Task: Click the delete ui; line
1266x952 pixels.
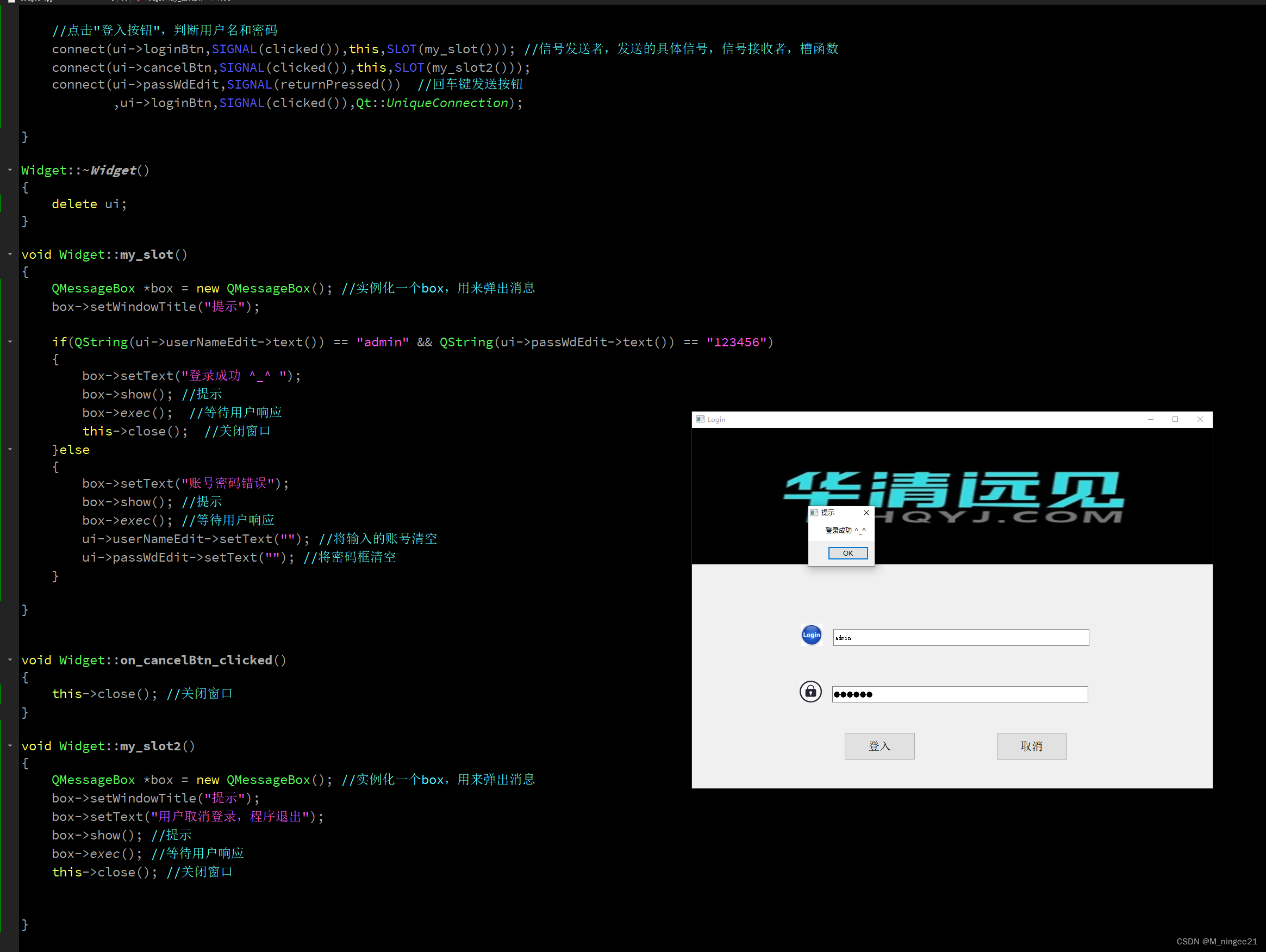Action: 89,204
